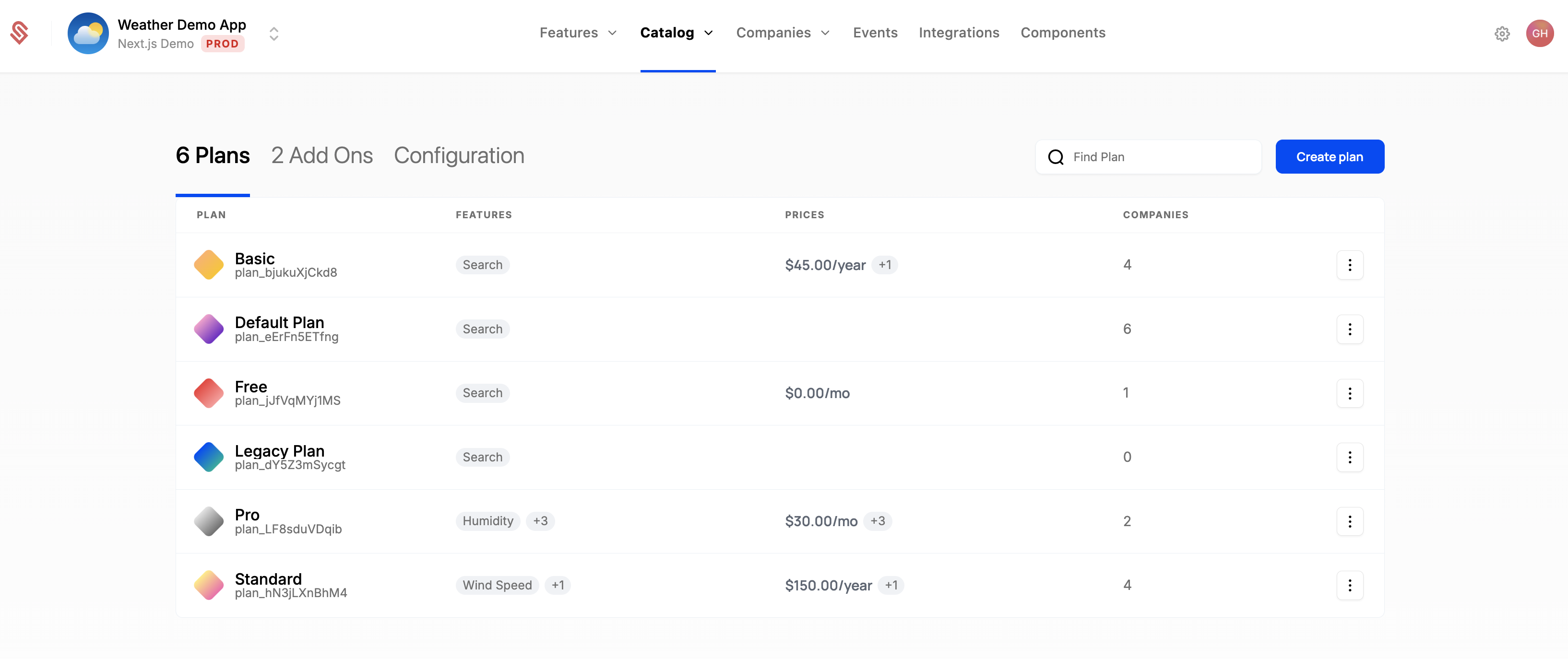Open the actions menu for Standard plan
This screenshot has width=1568, height=659.
tap(1350, 585)
